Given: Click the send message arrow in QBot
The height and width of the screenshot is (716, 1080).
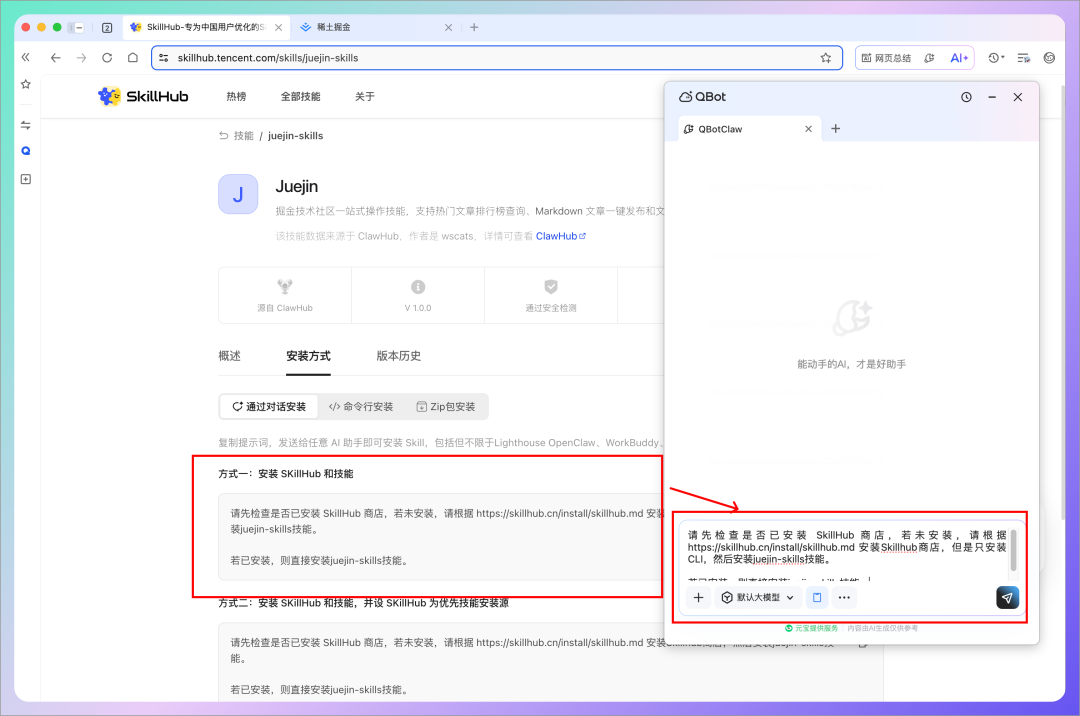Looking at the screenshot, I should (x=1007, y=598).
